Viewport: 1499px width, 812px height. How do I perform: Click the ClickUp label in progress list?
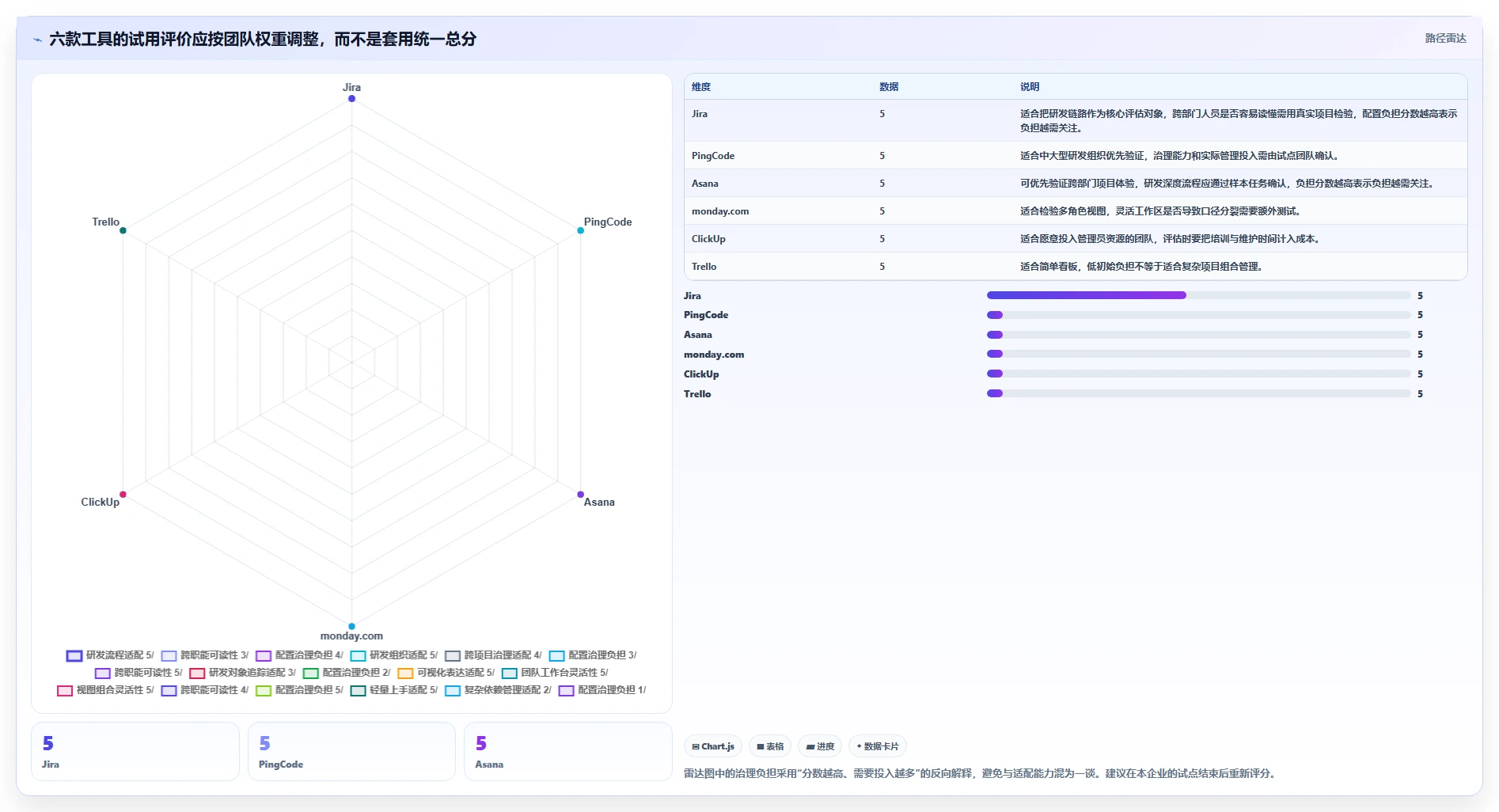pos(701,374)
